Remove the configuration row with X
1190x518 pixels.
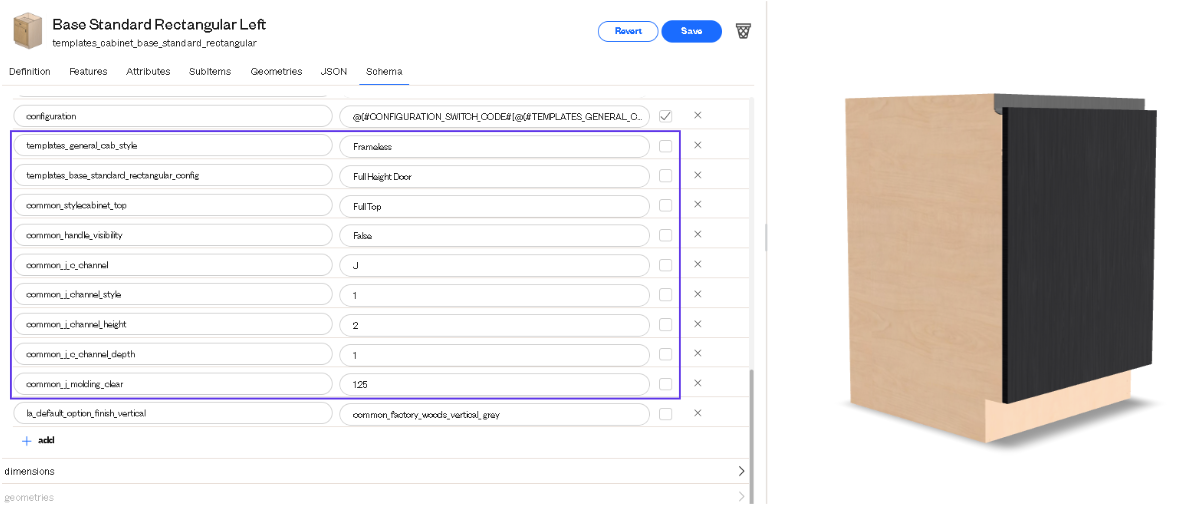tap(697, 116)
